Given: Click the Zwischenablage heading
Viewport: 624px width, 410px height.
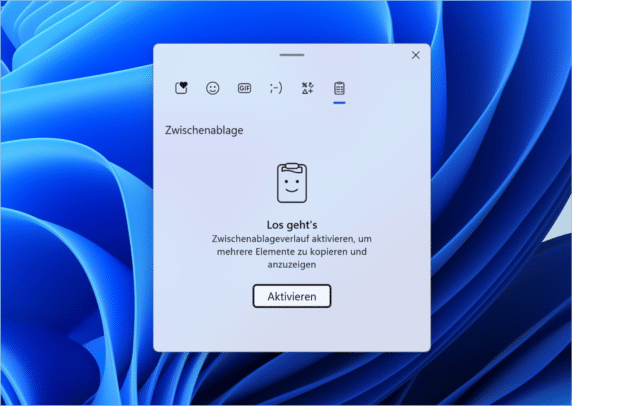Looking at the screenshot, I should (204, 130).
